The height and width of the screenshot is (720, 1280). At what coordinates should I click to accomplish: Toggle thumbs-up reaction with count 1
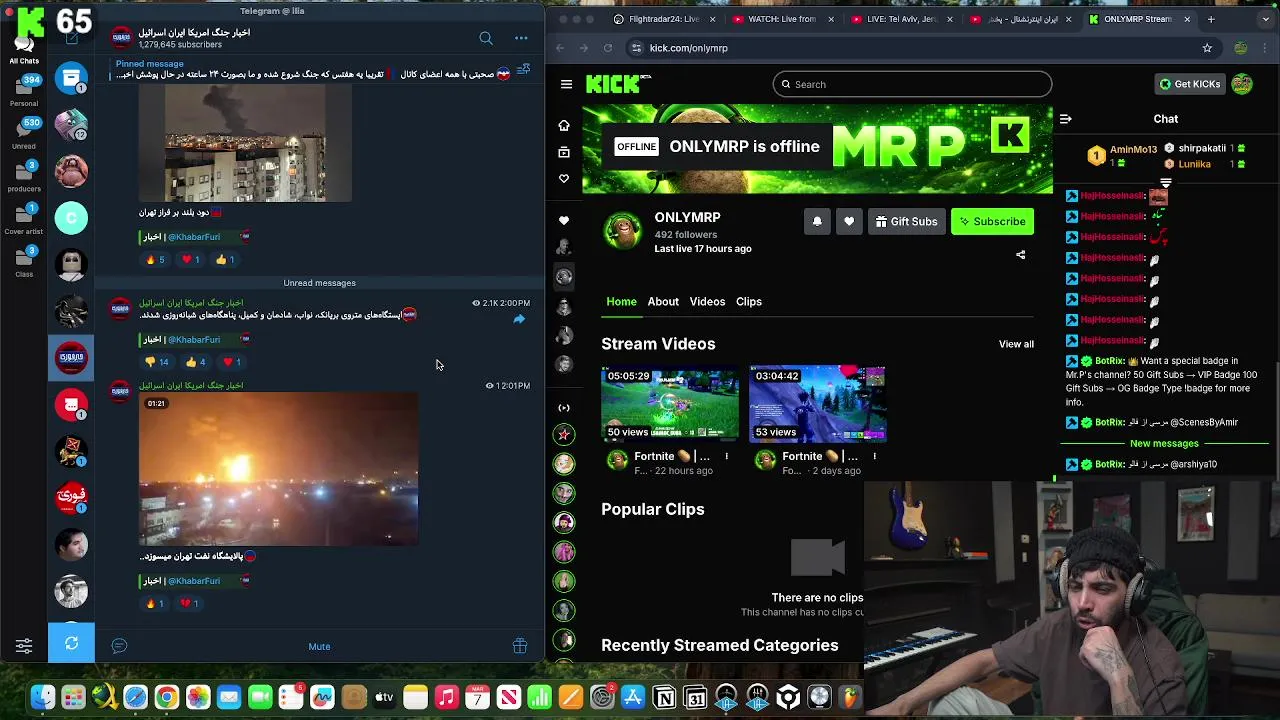[225, 260]
